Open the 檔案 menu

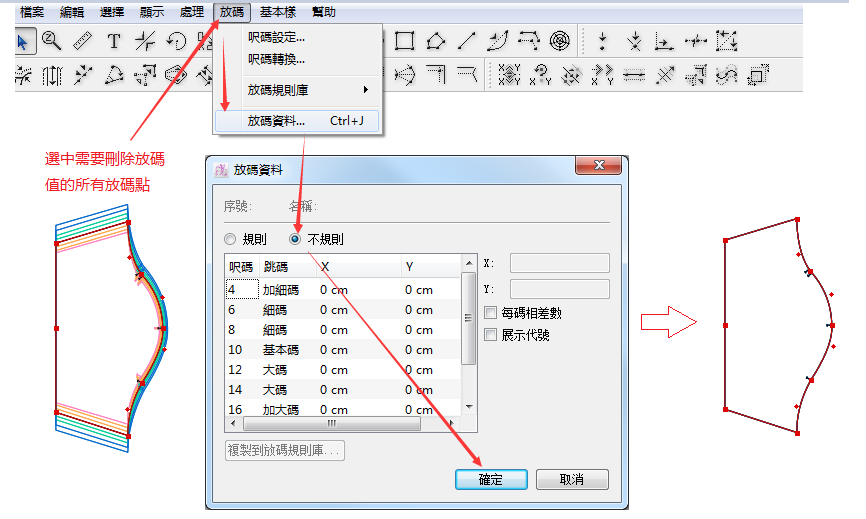tap(31, 12)
